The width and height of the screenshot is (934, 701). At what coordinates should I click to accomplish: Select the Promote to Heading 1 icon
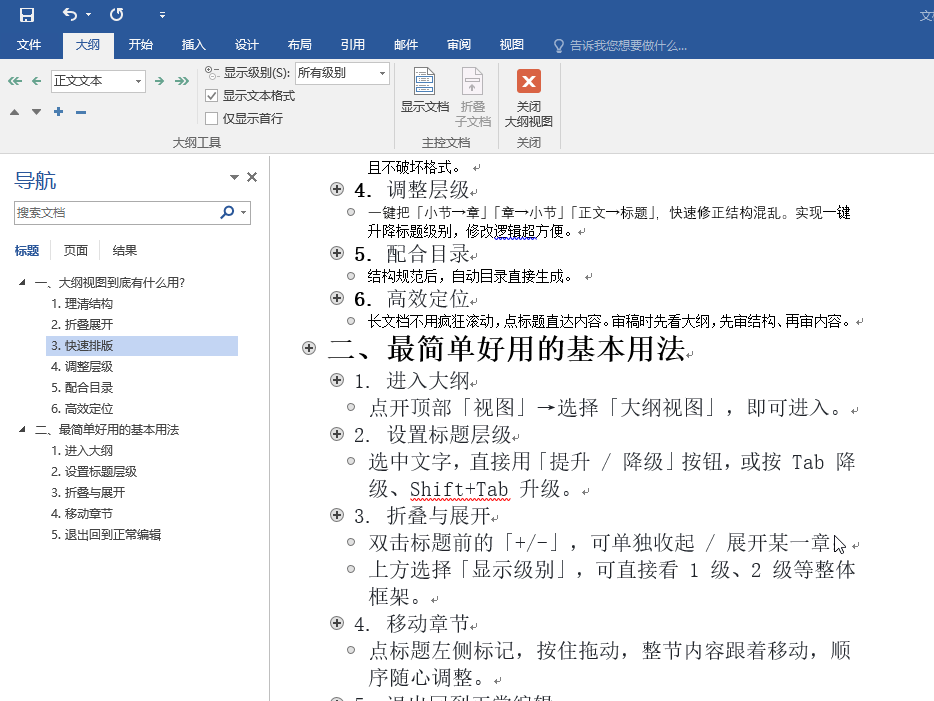tap(14, 81)
